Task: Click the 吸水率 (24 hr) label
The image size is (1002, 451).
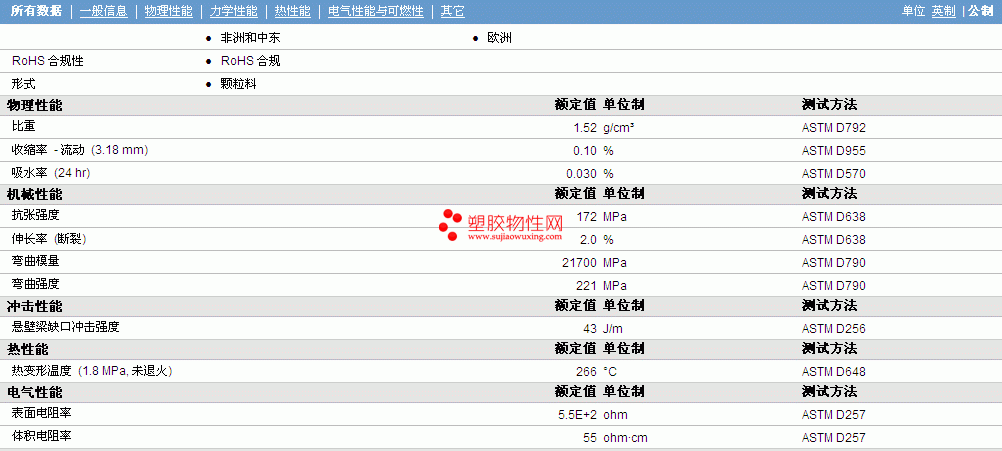Action: pyautogui.click(x=50, y=173)
